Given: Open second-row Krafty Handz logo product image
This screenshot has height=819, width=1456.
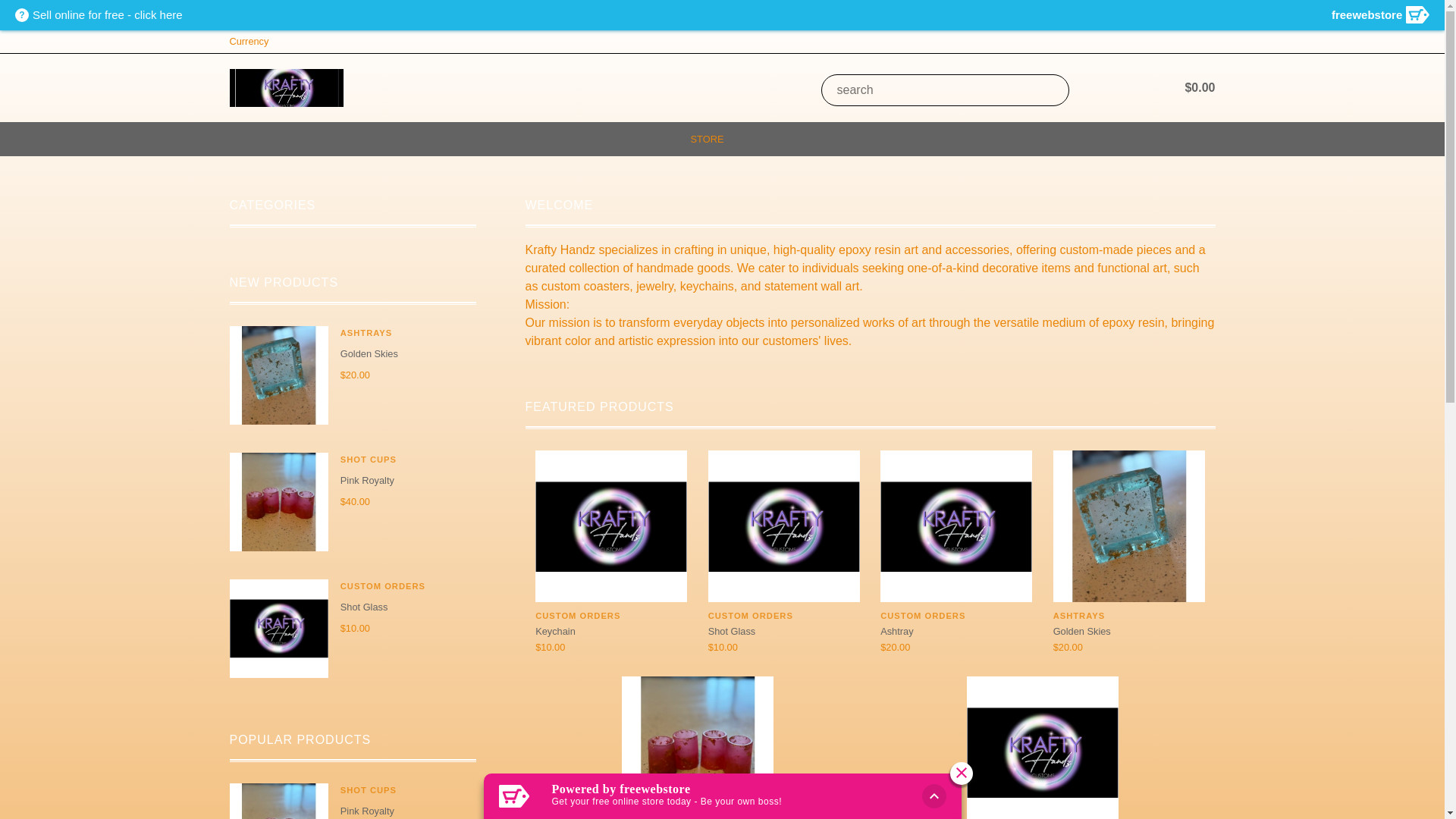Looking at the screenshot, I should point(1042,748).
